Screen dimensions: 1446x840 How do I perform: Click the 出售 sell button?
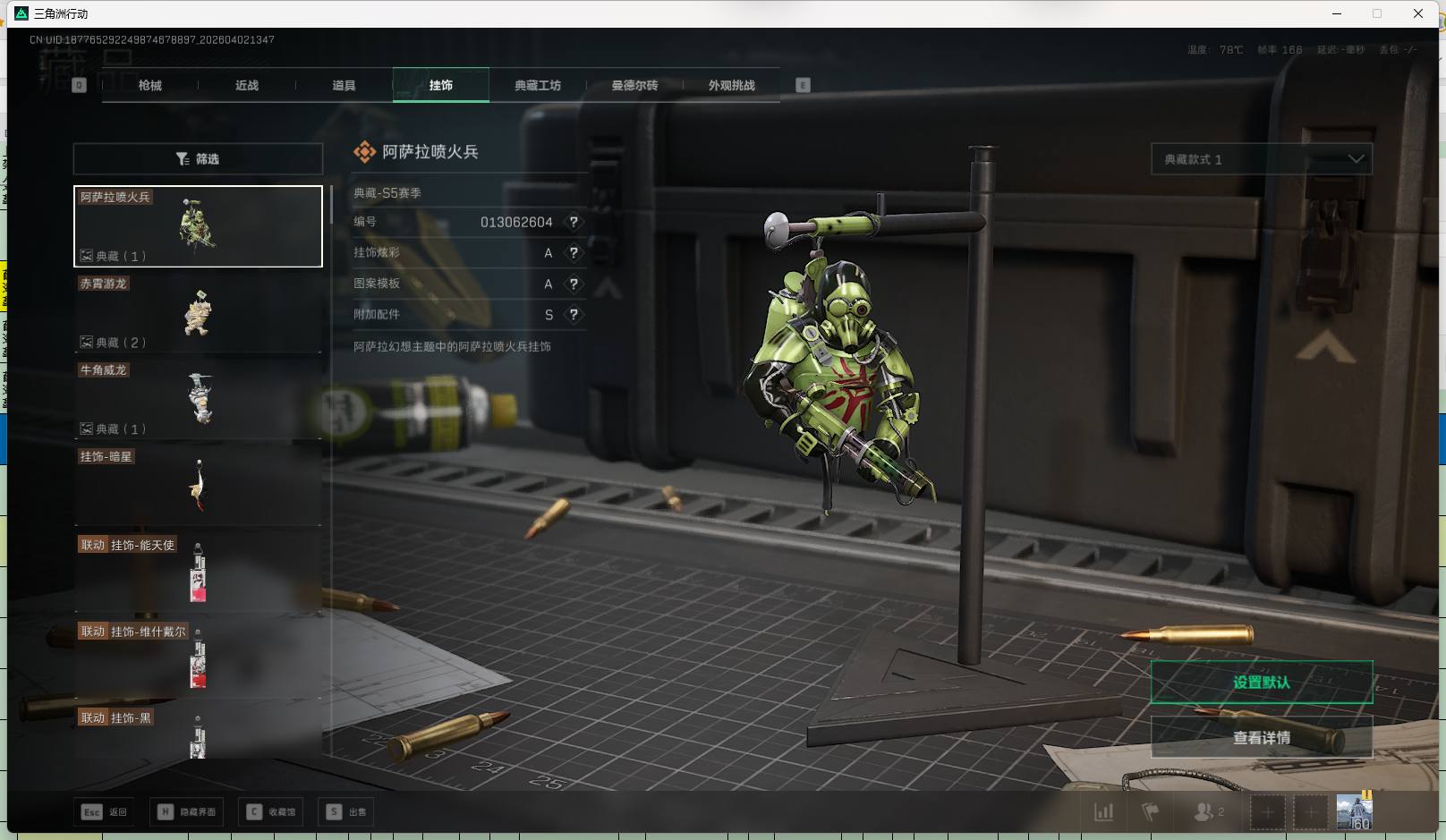pyautogui.click(x=348, y=812)
